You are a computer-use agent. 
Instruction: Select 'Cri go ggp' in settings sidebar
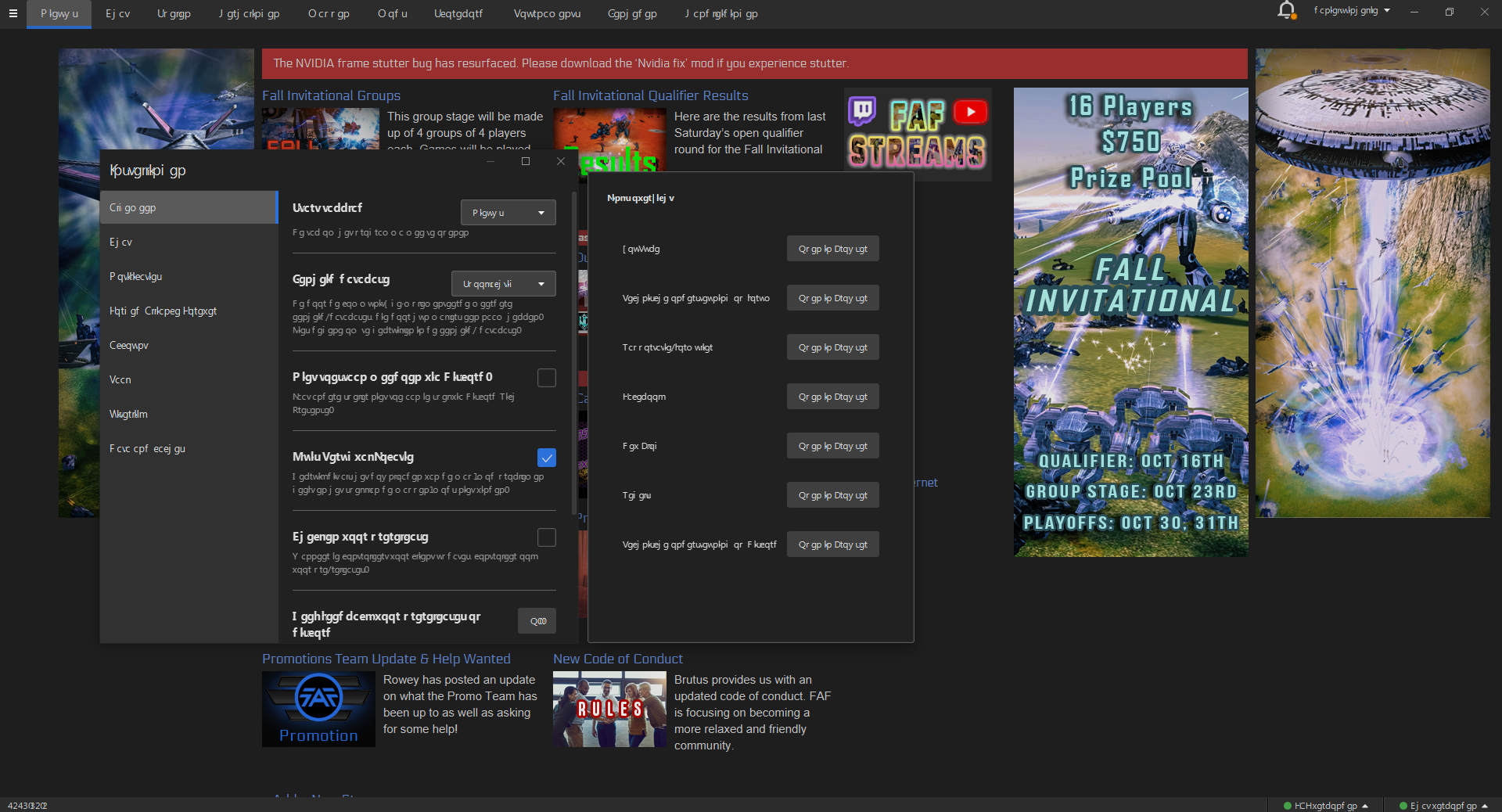click(x=189, y=208)
